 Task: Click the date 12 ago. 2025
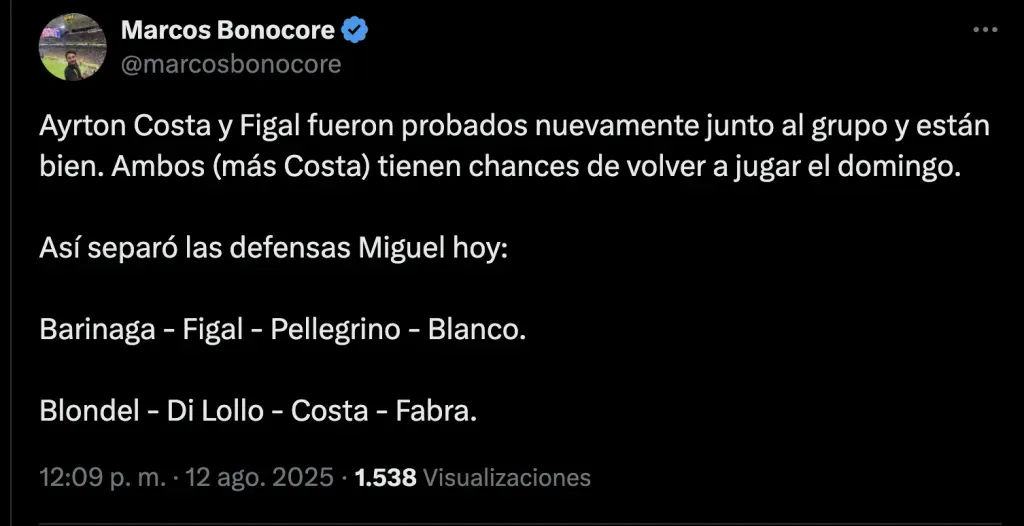[x=263, y=477]
